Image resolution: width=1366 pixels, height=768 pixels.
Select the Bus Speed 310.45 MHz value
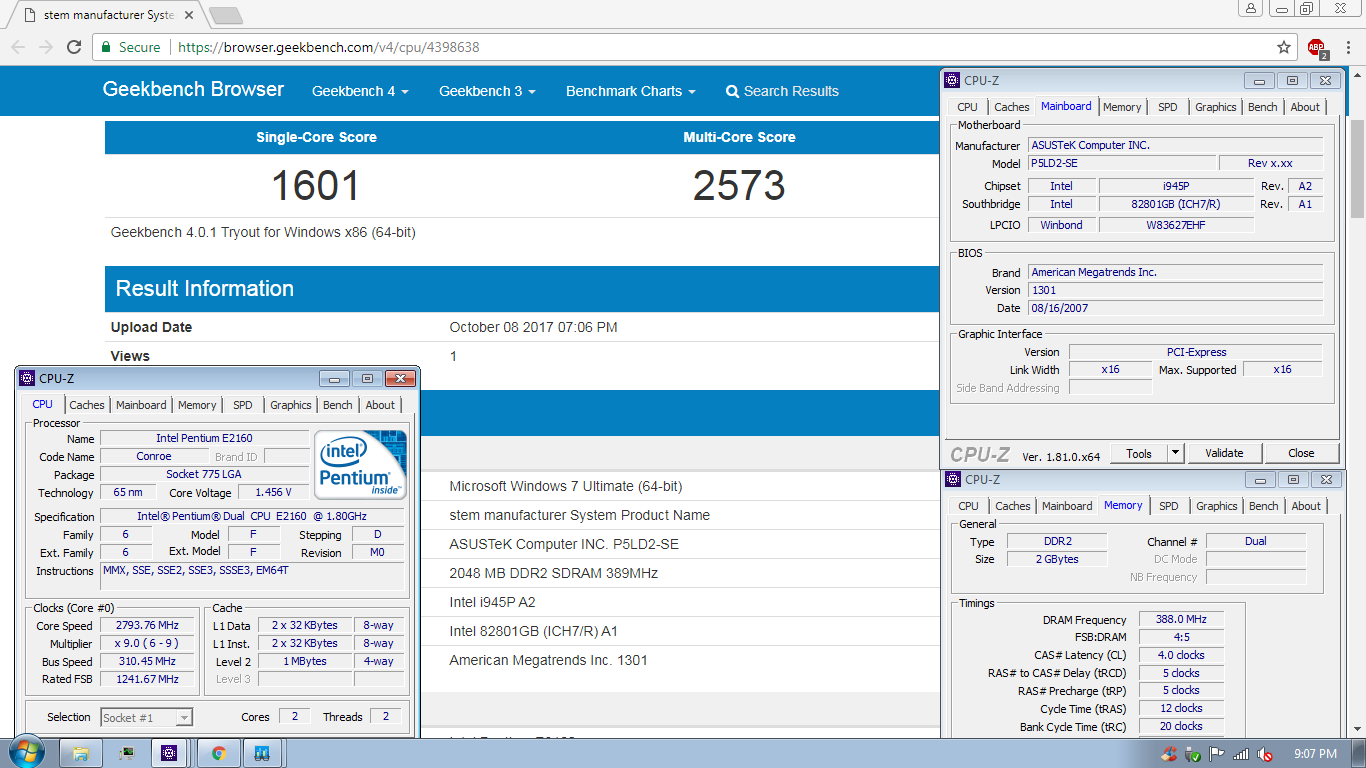click(148, 662)
